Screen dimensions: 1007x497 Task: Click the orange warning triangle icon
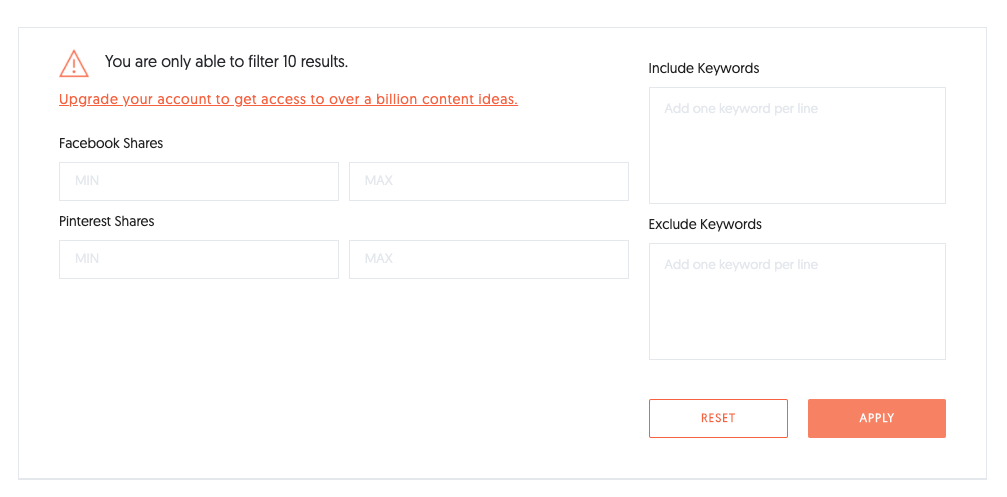coord(74,63)
